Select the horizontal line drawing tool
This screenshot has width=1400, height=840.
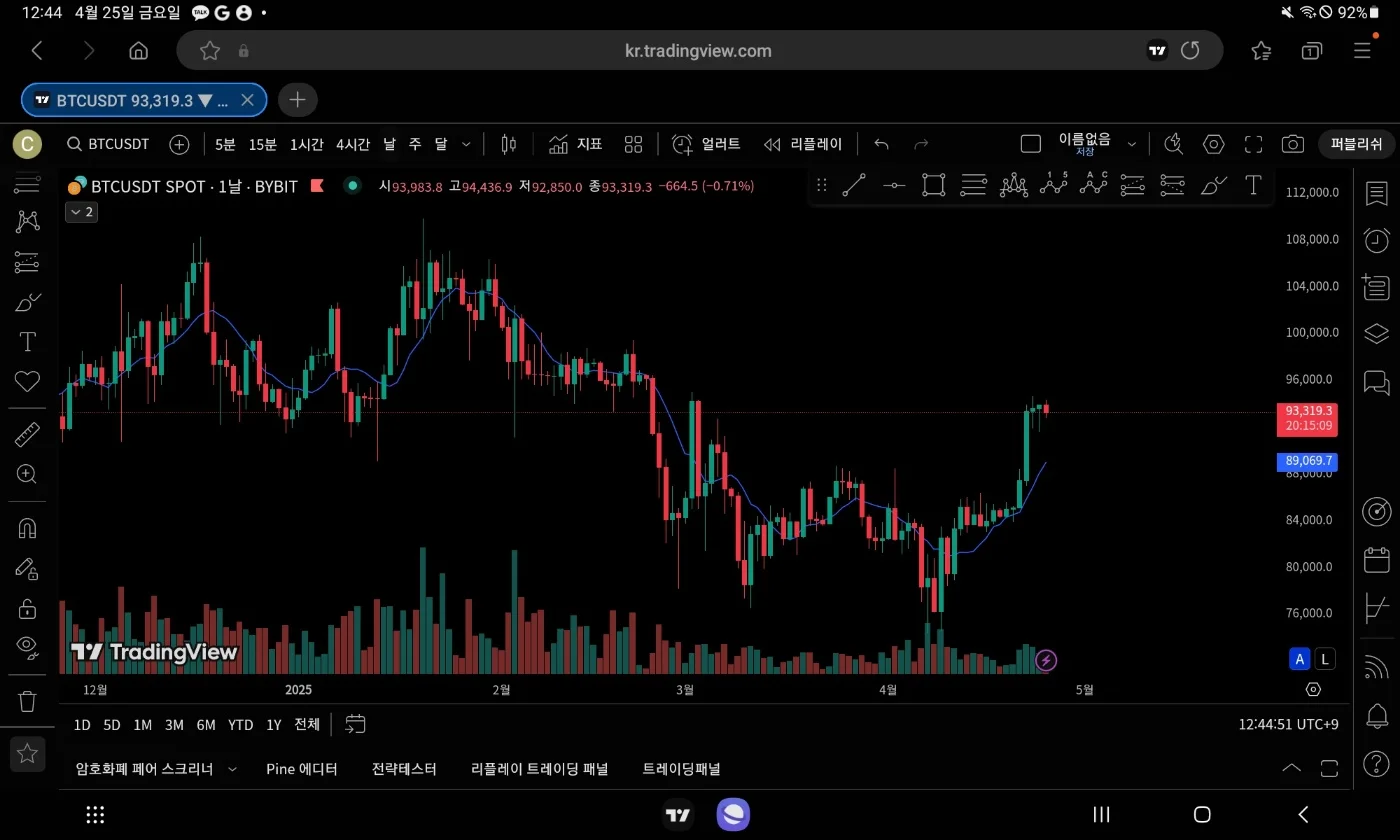click(894, 185)
